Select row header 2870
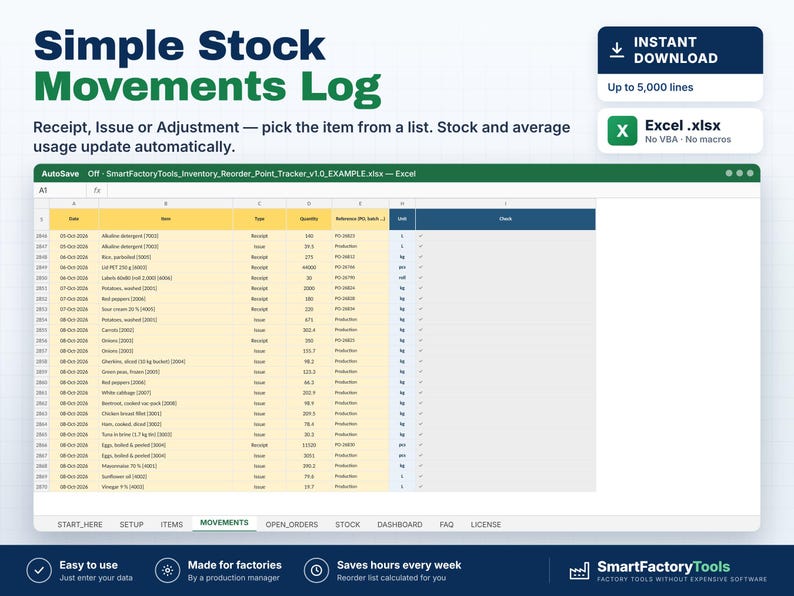 pos(42,487)
